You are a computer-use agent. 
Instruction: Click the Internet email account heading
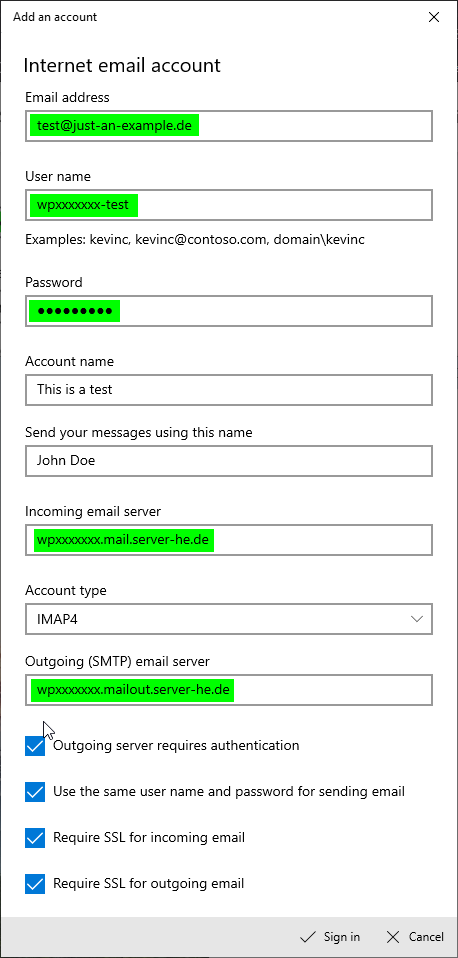click(122, 65)
